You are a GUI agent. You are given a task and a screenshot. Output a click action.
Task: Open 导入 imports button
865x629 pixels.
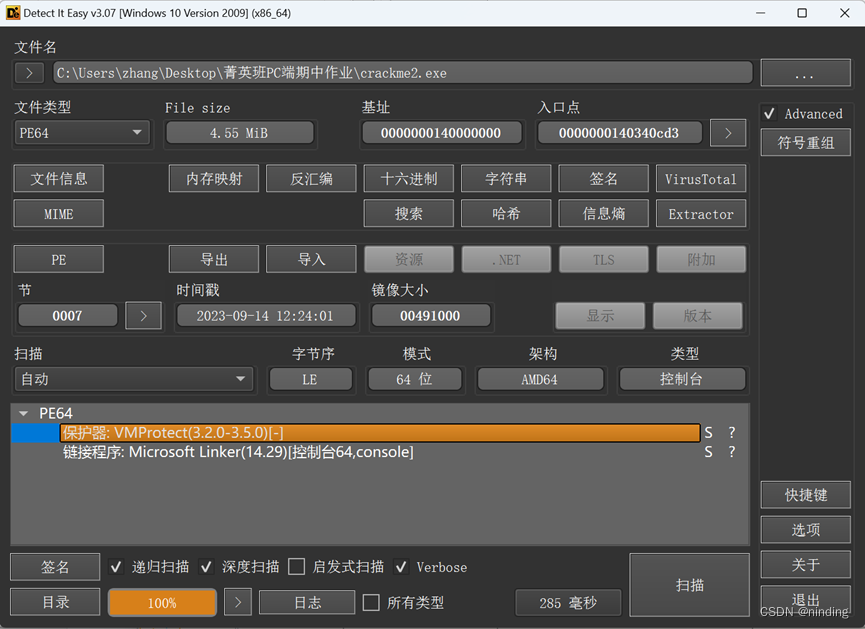coord(311,259)
